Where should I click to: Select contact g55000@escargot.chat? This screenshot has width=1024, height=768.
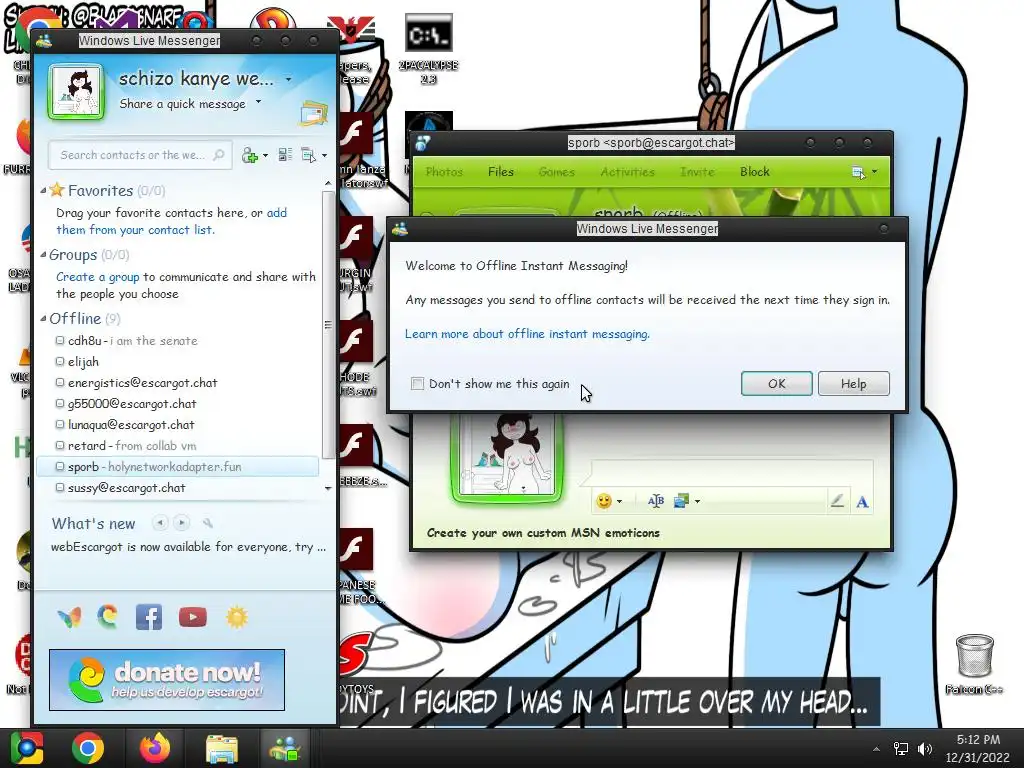[x=178, y=404]
